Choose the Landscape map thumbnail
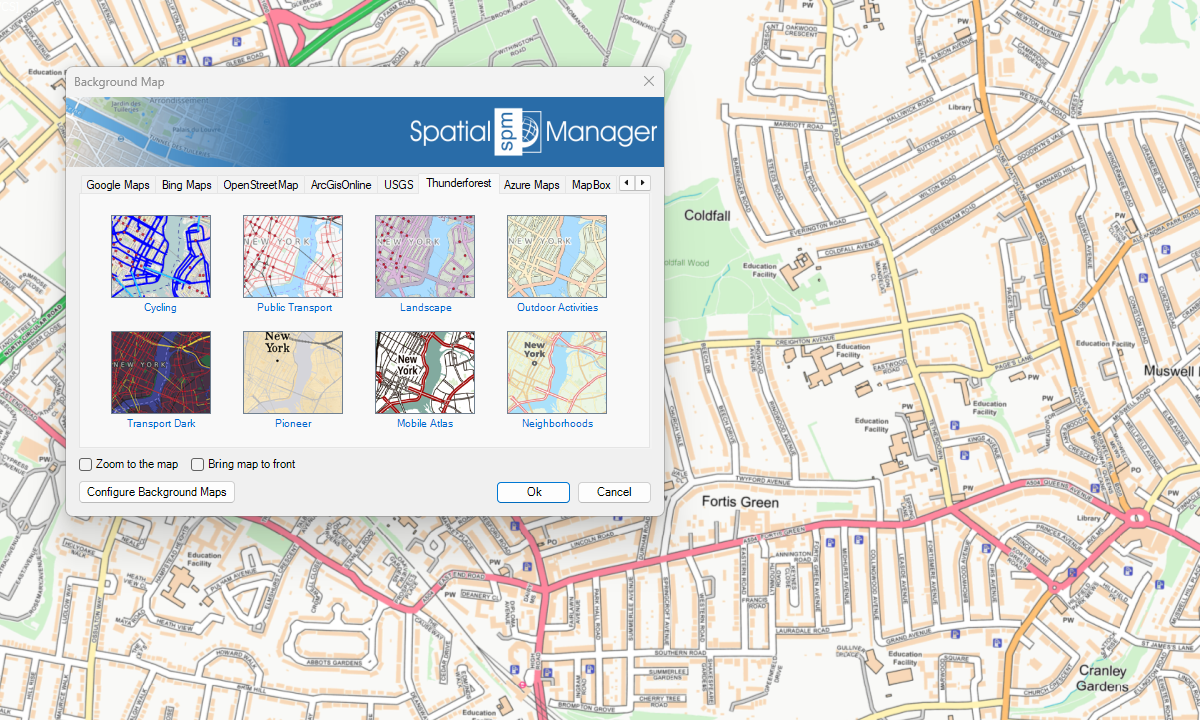 [424, 256]
